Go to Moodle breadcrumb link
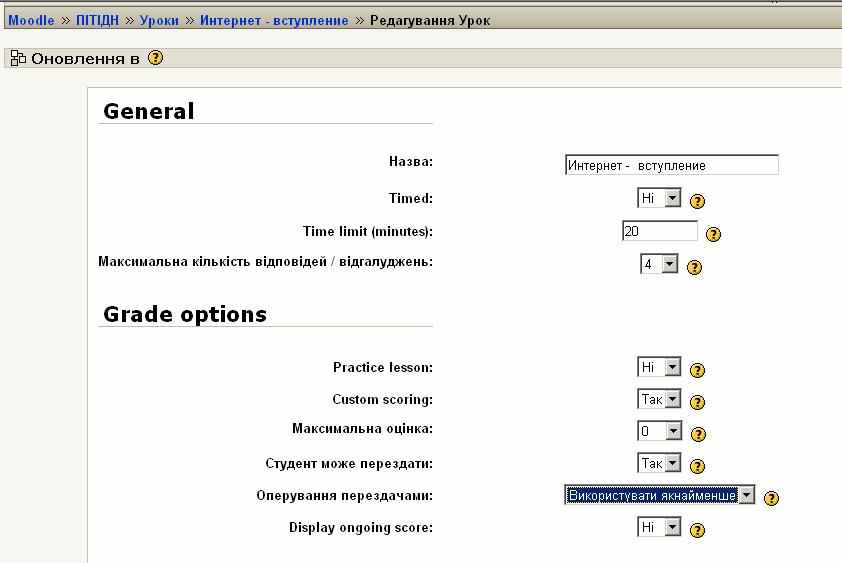This screenshot has height=563, width=842. [x=31, y=20]
